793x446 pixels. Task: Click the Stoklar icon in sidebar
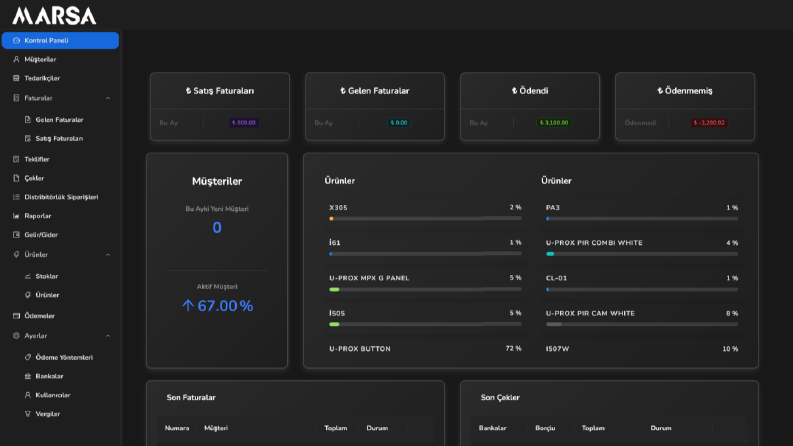point(28,277)
